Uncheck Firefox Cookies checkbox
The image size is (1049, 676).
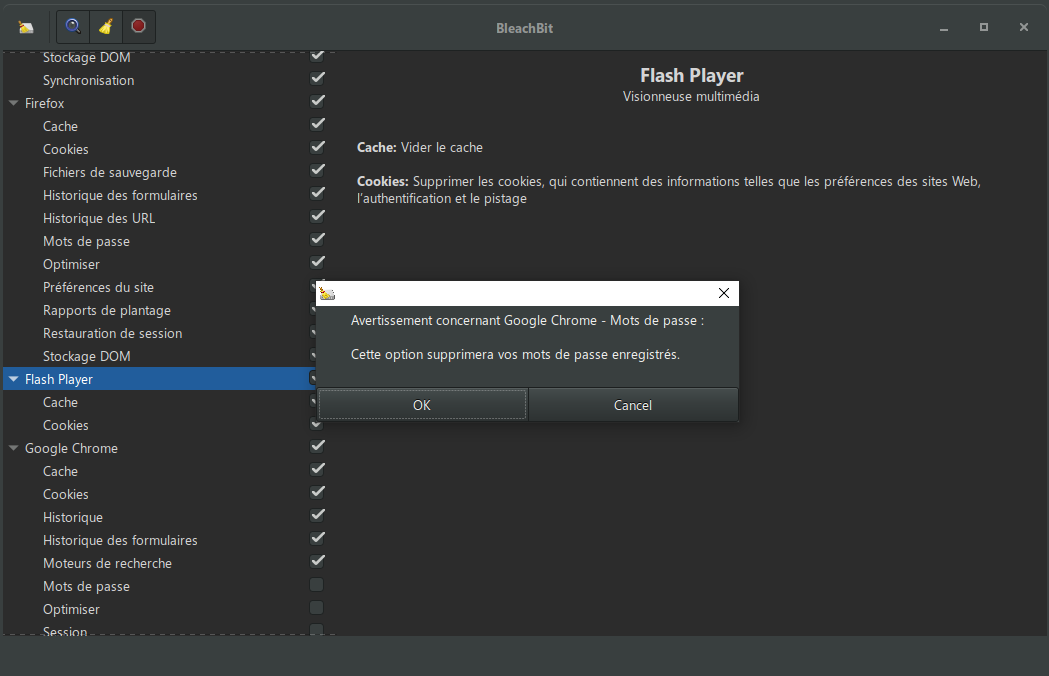tap(317, 147)
